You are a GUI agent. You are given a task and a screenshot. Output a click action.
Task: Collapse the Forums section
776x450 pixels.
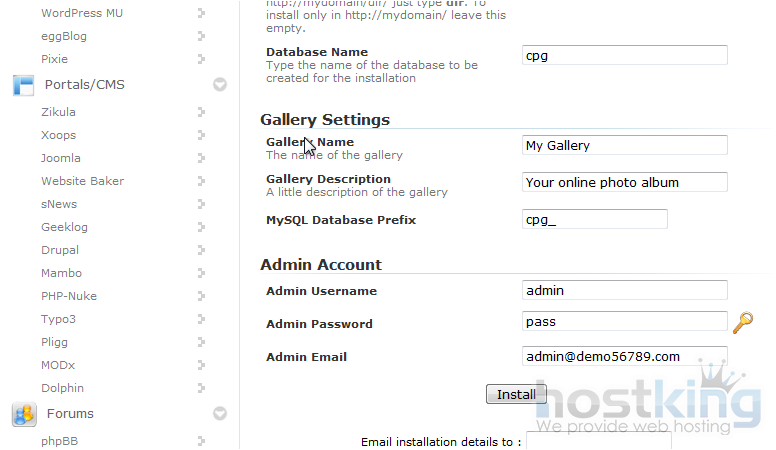pos(220,414)
